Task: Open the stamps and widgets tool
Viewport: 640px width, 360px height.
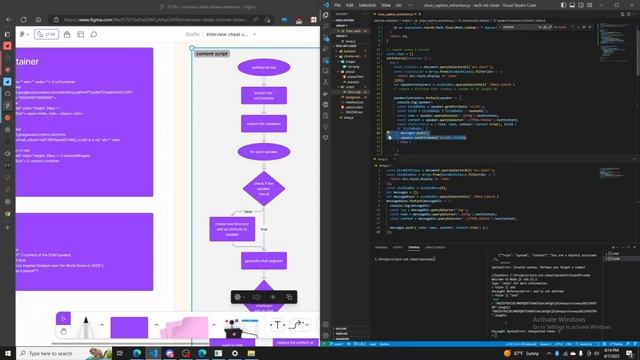Action: coord(241,328)
